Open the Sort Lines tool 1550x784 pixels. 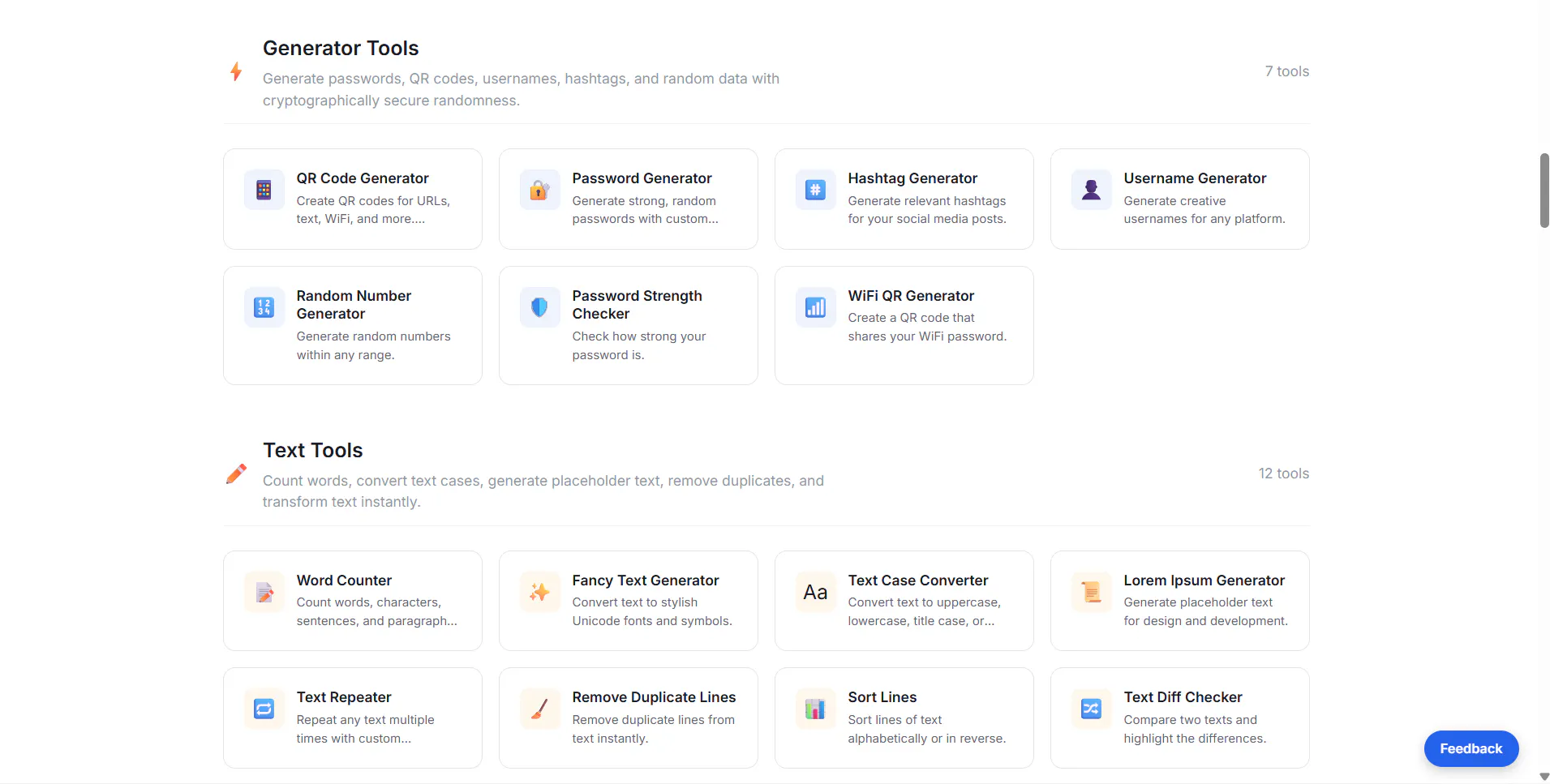[x=904, y=718]
